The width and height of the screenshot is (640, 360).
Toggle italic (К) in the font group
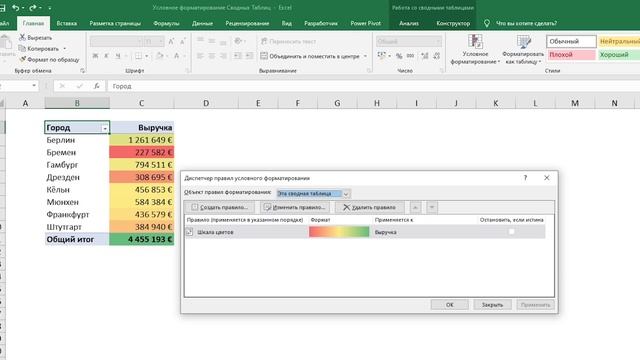click(106, 56)
